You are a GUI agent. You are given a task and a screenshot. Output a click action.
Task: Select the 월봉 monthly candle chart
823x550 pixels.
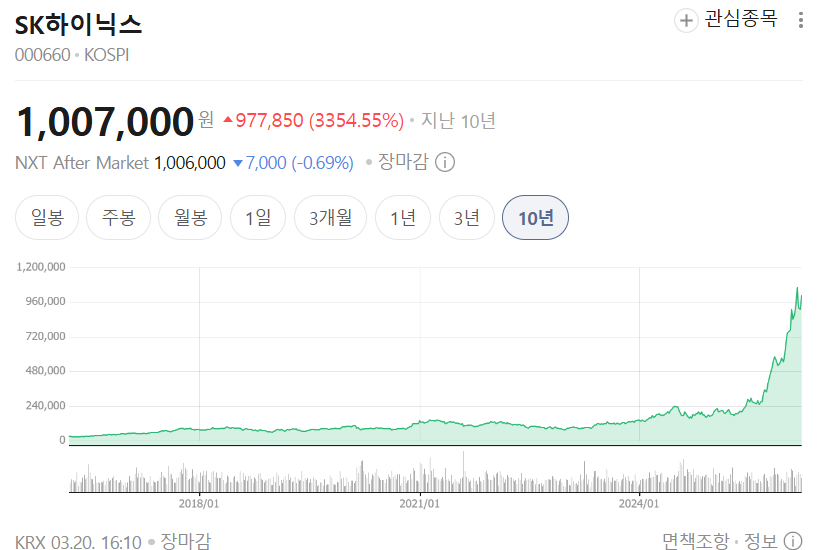point(190,218)
